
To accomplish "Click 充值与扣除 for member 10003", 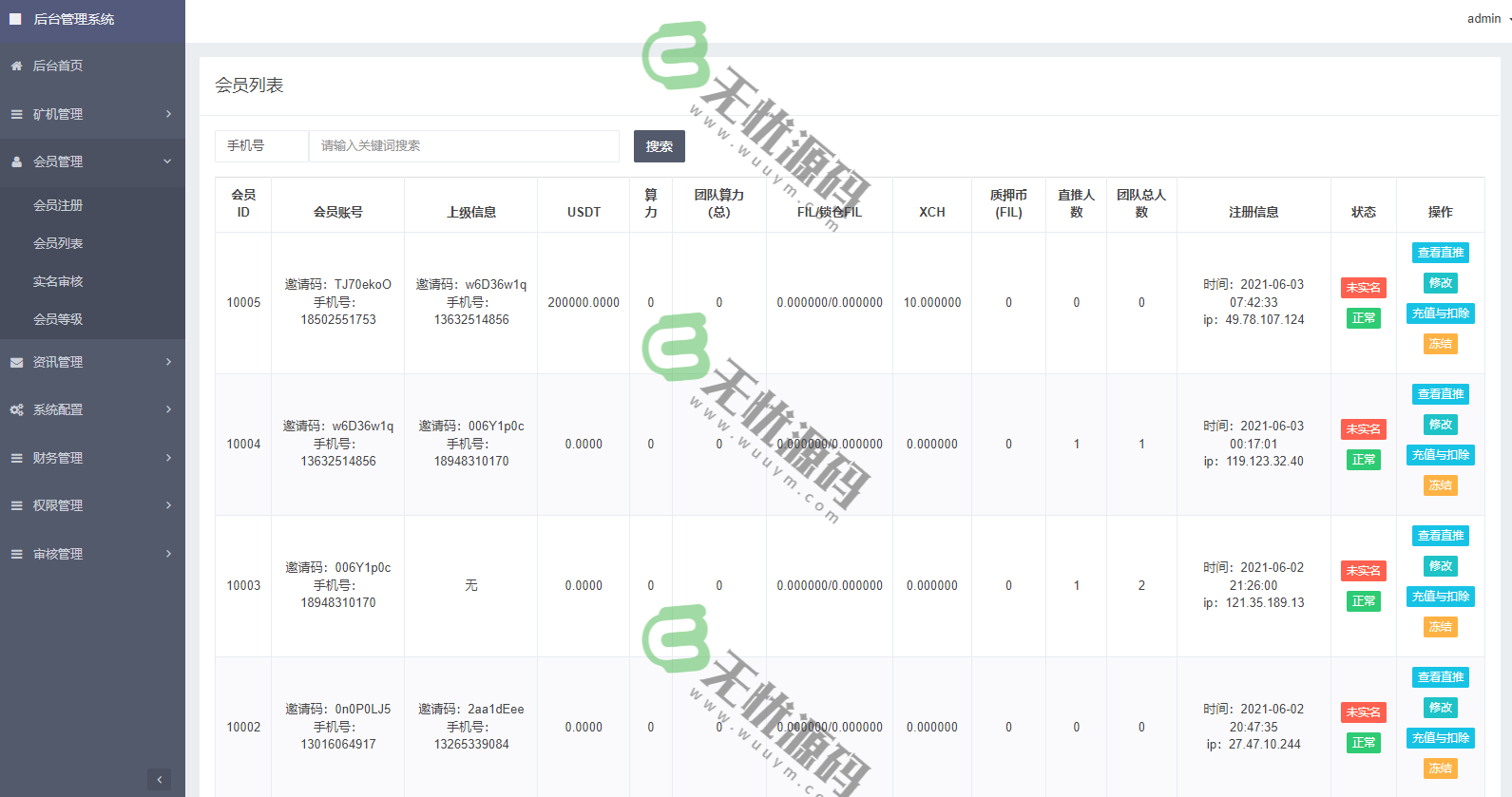I will pos(1440,597).
